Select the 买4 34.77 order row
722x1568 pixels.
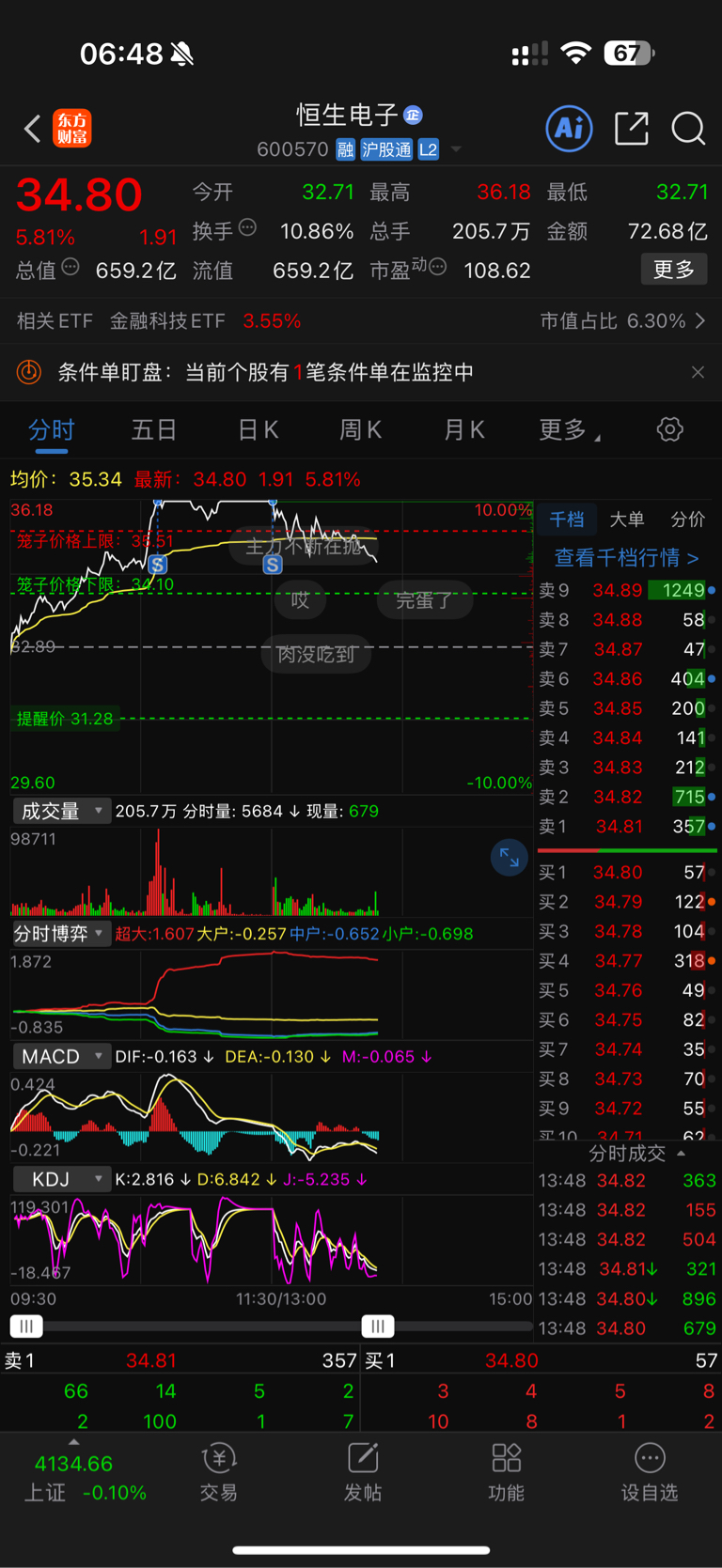(627, 961)
